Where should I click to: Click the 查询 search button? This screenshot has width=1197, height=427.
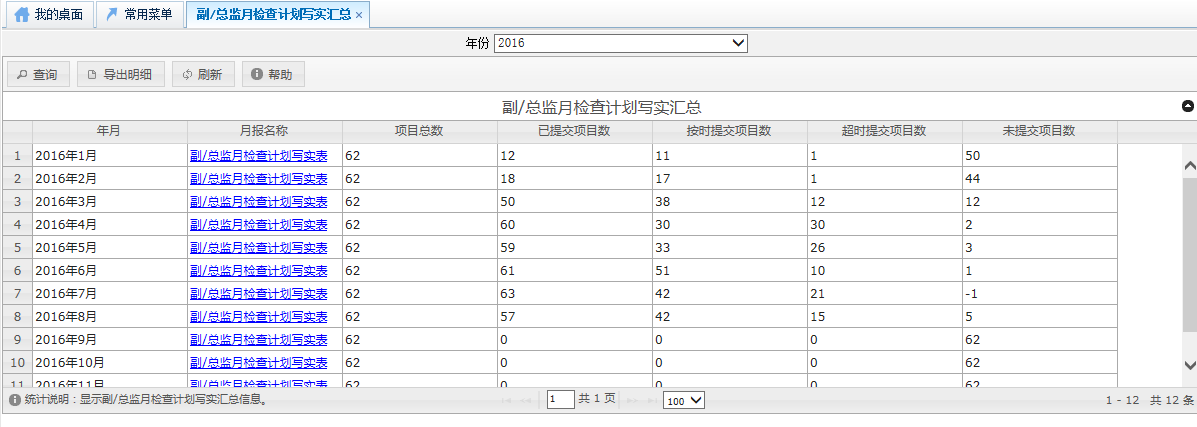(x=37, y=74)
